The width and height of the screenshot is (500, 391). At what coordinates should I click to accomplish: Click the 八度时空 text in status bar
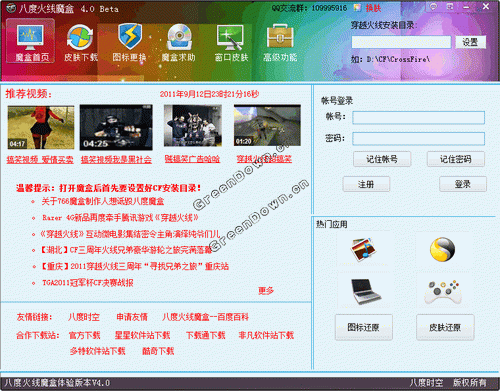coord(426,383)
